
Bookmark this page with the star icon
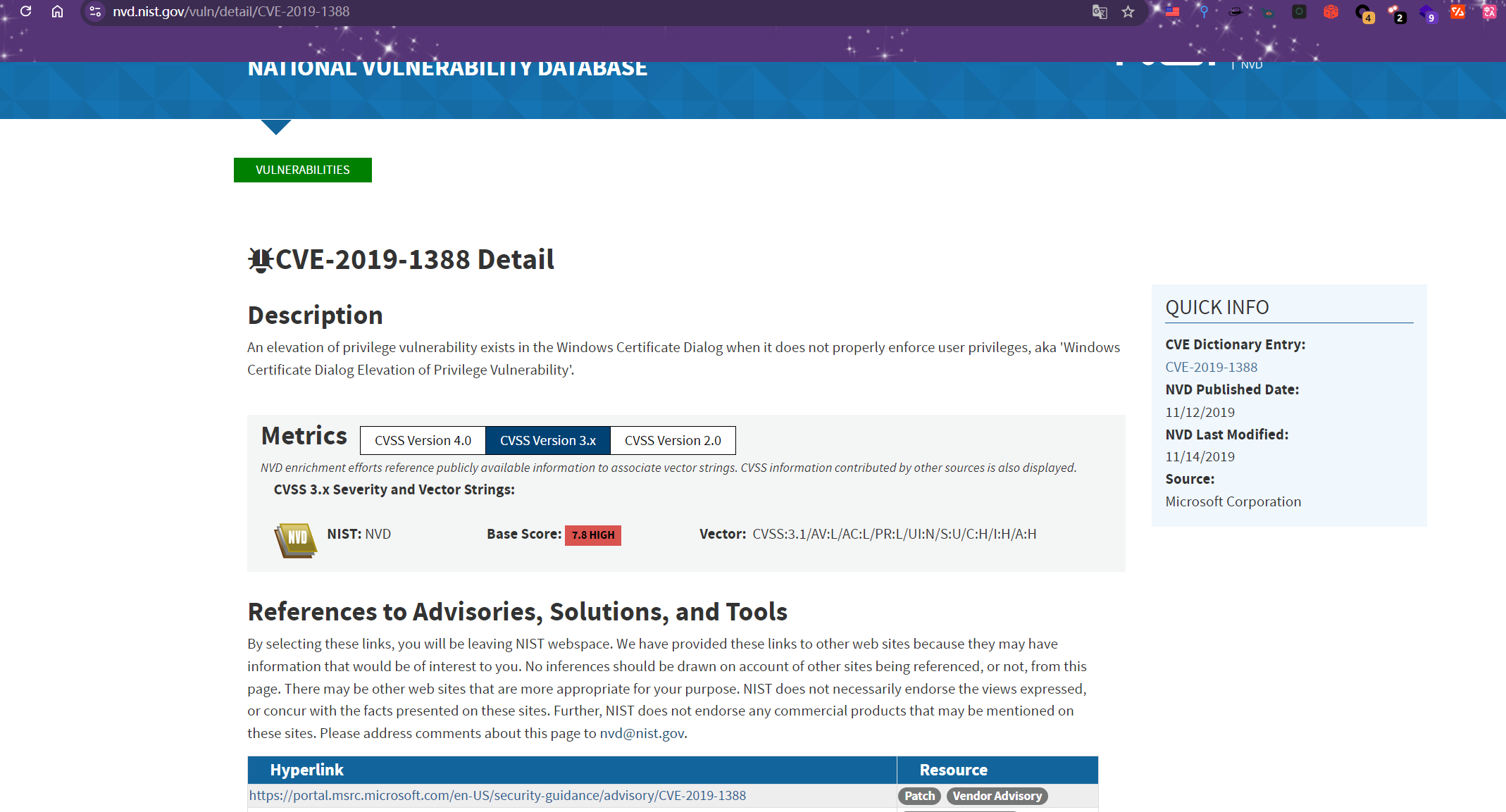coord(1128,11)
